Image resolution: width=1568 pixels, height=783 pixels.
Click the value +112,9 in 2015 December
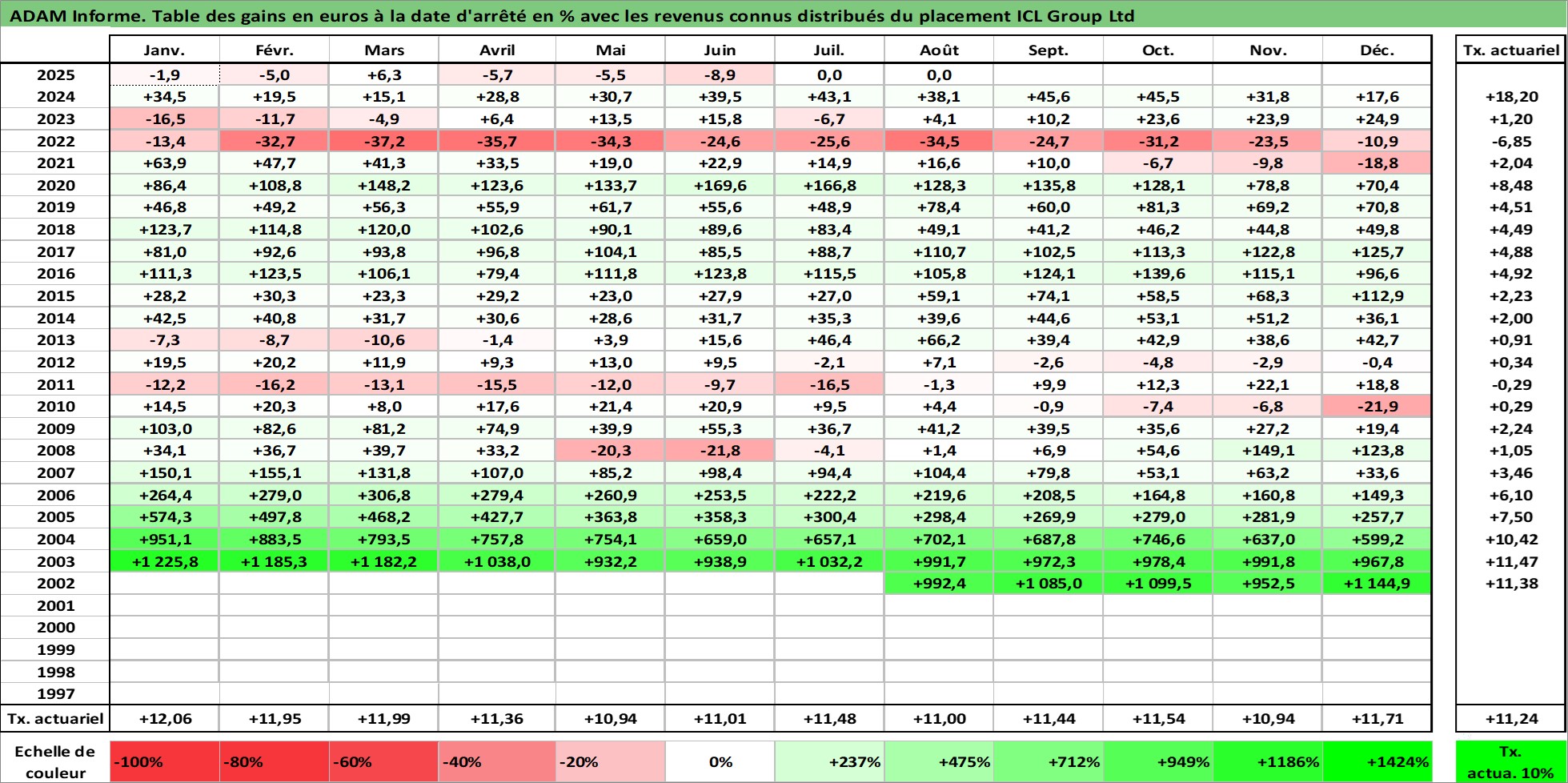pyautogui.click(x=1377, y=295)
